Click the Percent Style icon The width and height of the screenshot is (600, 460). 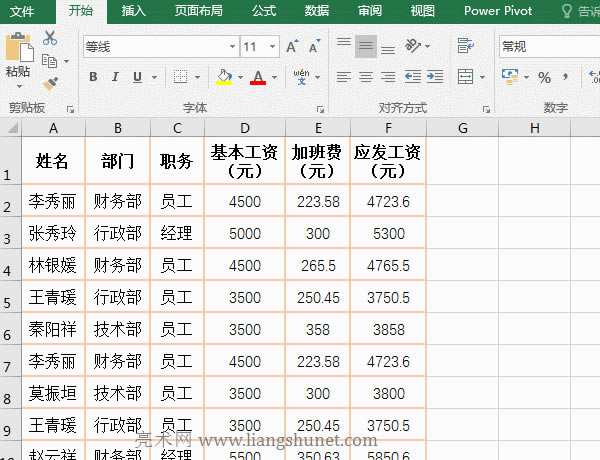[544, 77]
